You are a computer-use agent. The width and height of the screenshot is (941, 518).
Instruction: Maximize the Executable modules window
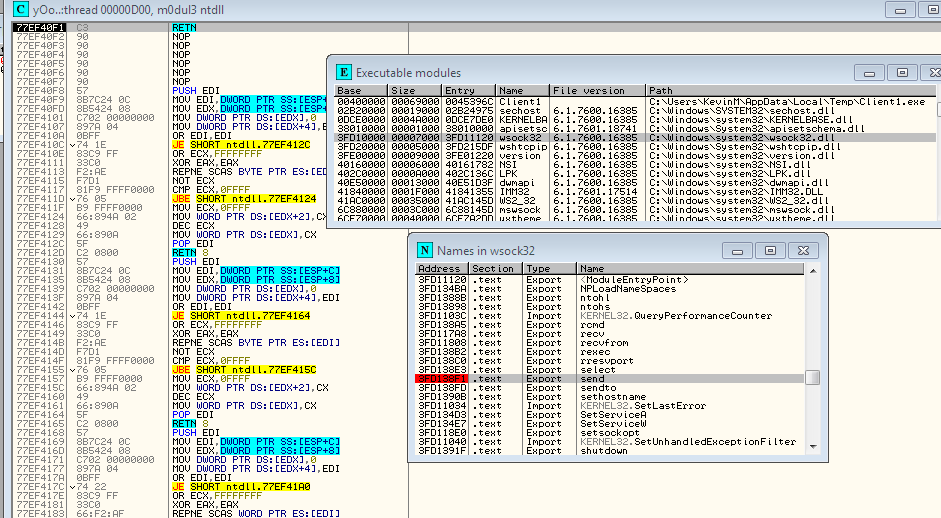click(x=902, y=73)
